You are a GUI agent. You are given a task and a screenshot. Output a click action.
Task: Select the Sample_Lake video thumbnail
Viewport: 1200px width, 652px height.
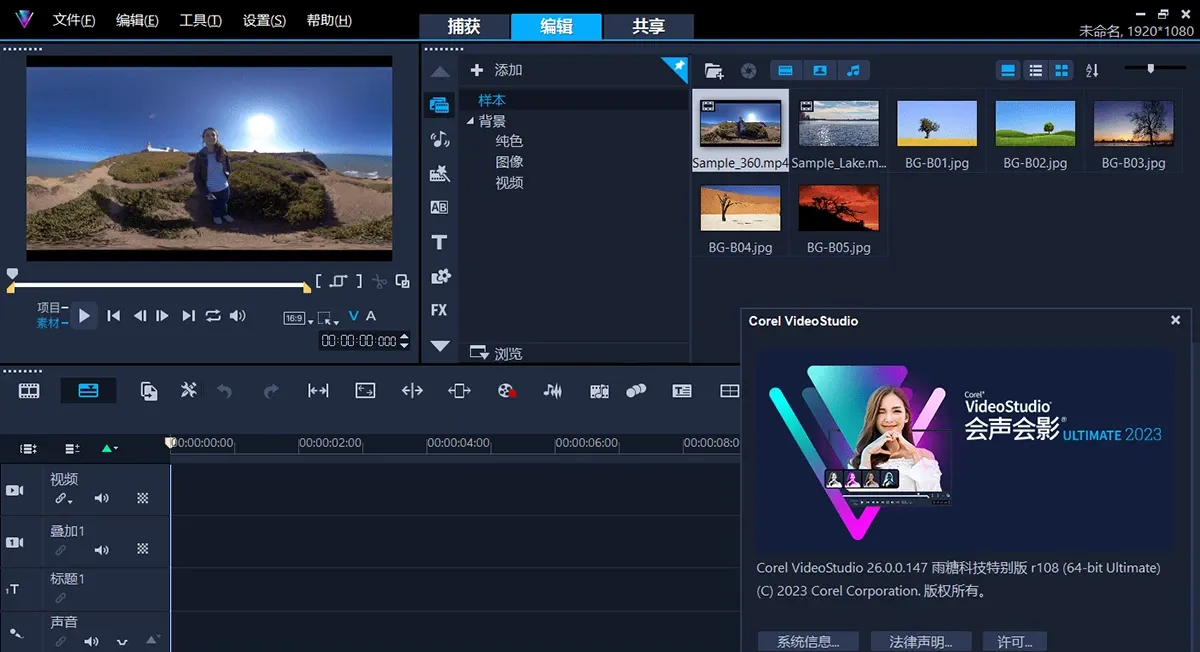pyautogui.click(x=838, y=123)
